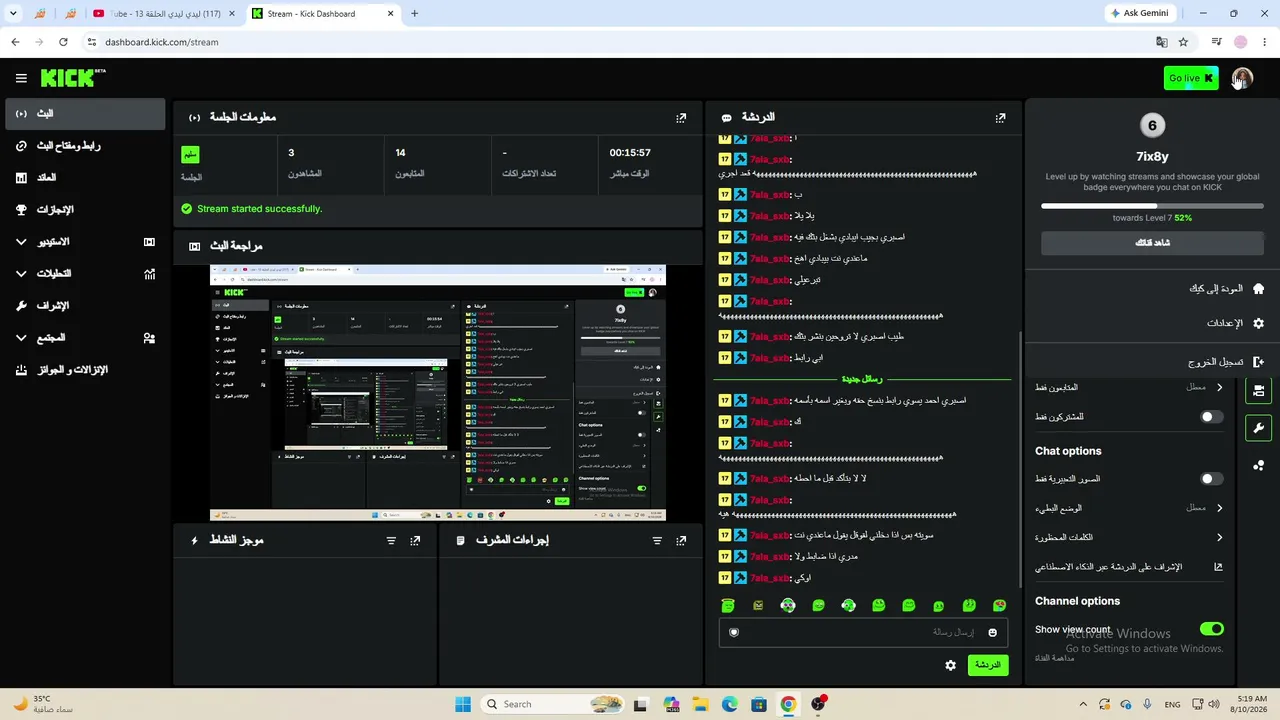Pop out the chat panel
Image resolution: width=1280 pixels, height=720 pixels.
(1000, 117)
